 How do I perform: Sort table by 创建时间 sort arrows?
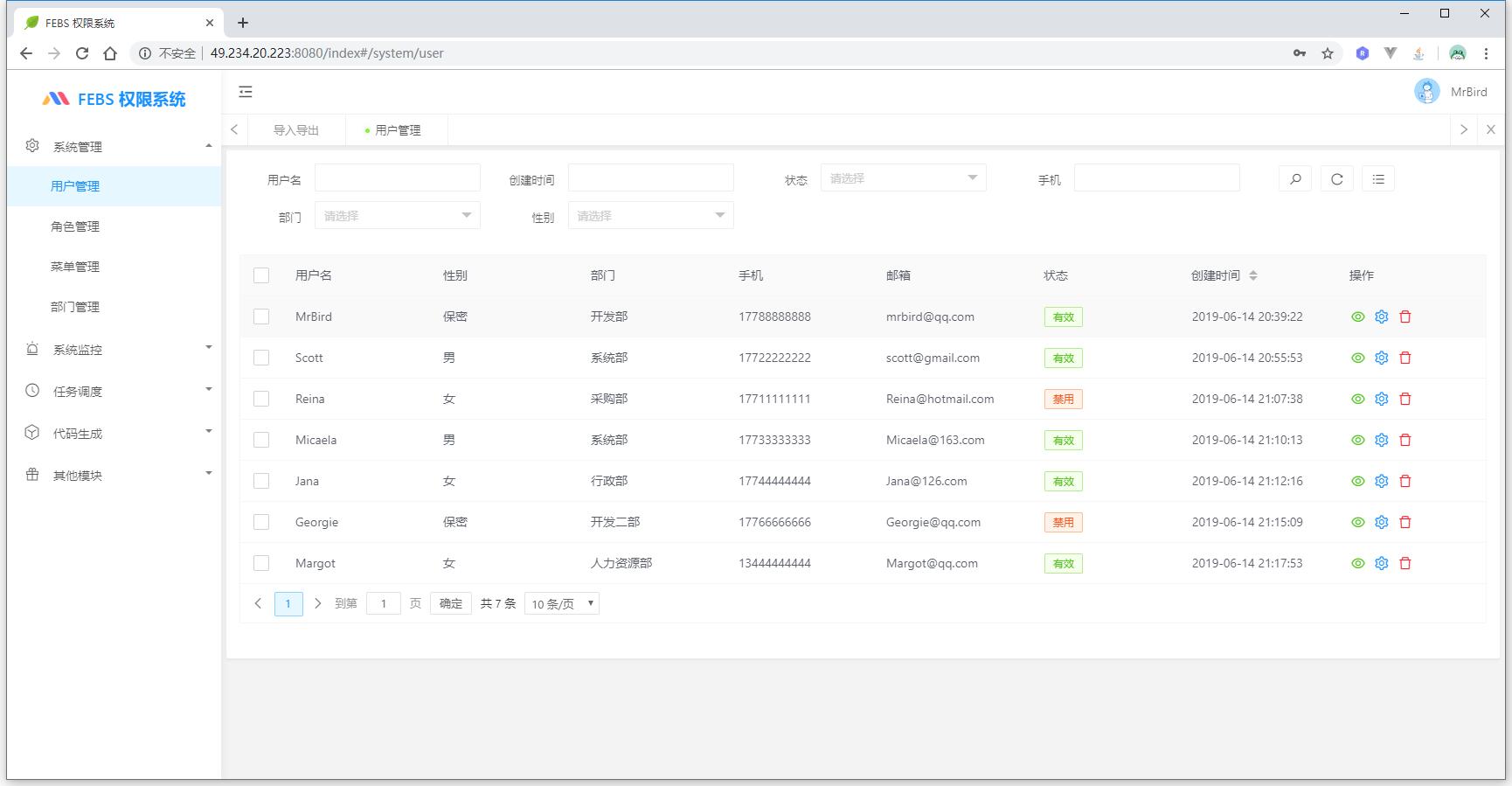1252,275
